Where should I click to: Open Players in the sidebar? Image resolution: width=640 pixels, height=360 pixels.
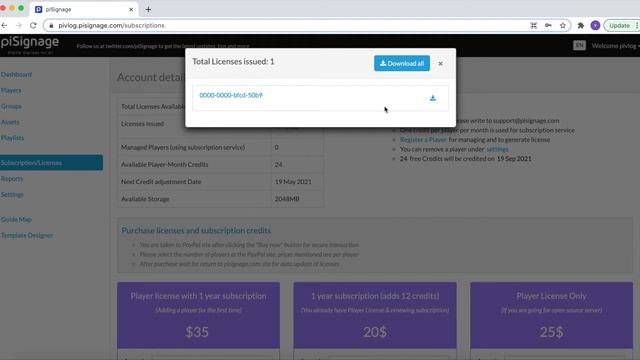click(x=11, y=90)
